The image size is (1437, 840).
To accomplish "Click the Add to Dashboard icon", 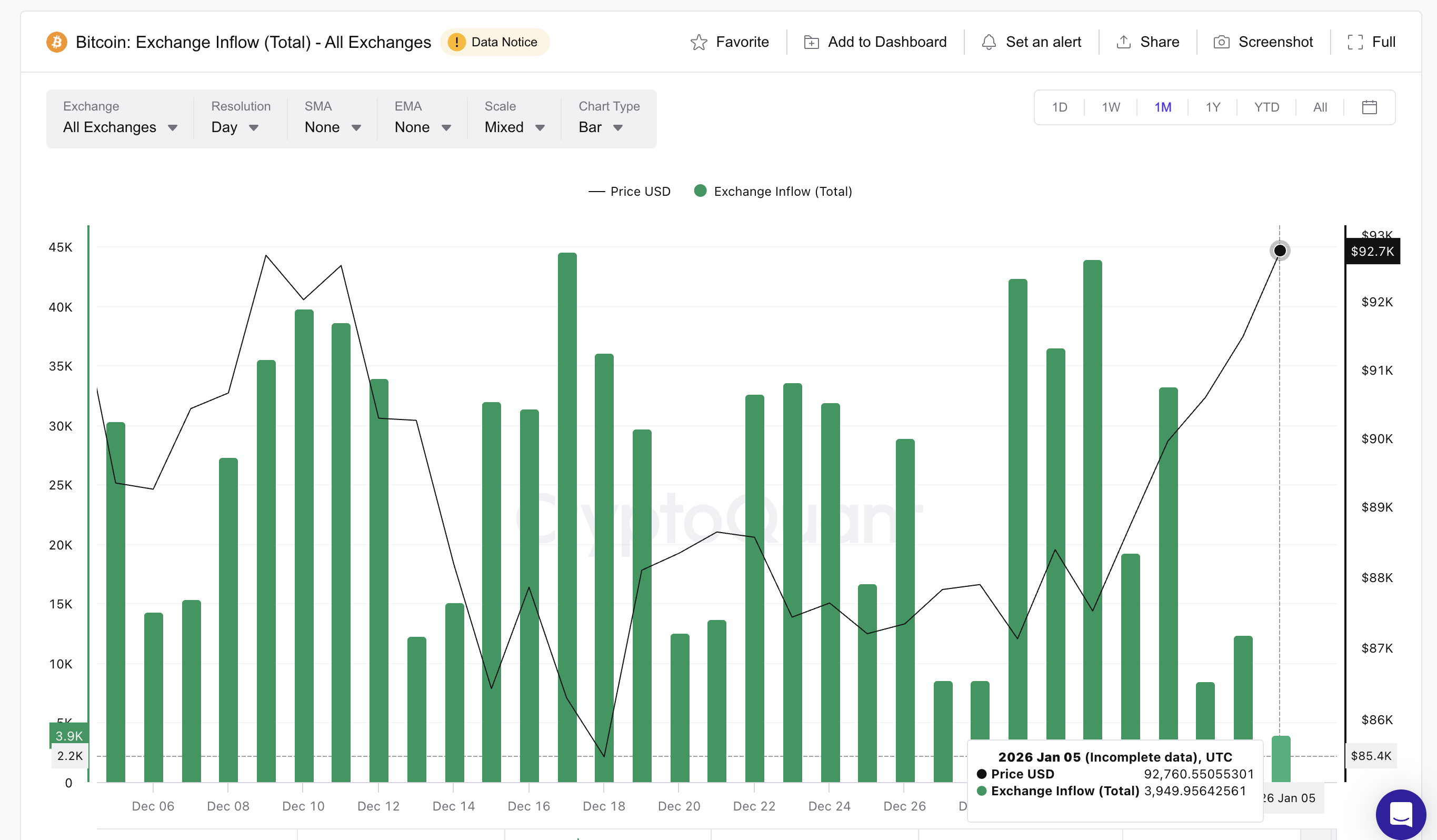I will point(812,42).
